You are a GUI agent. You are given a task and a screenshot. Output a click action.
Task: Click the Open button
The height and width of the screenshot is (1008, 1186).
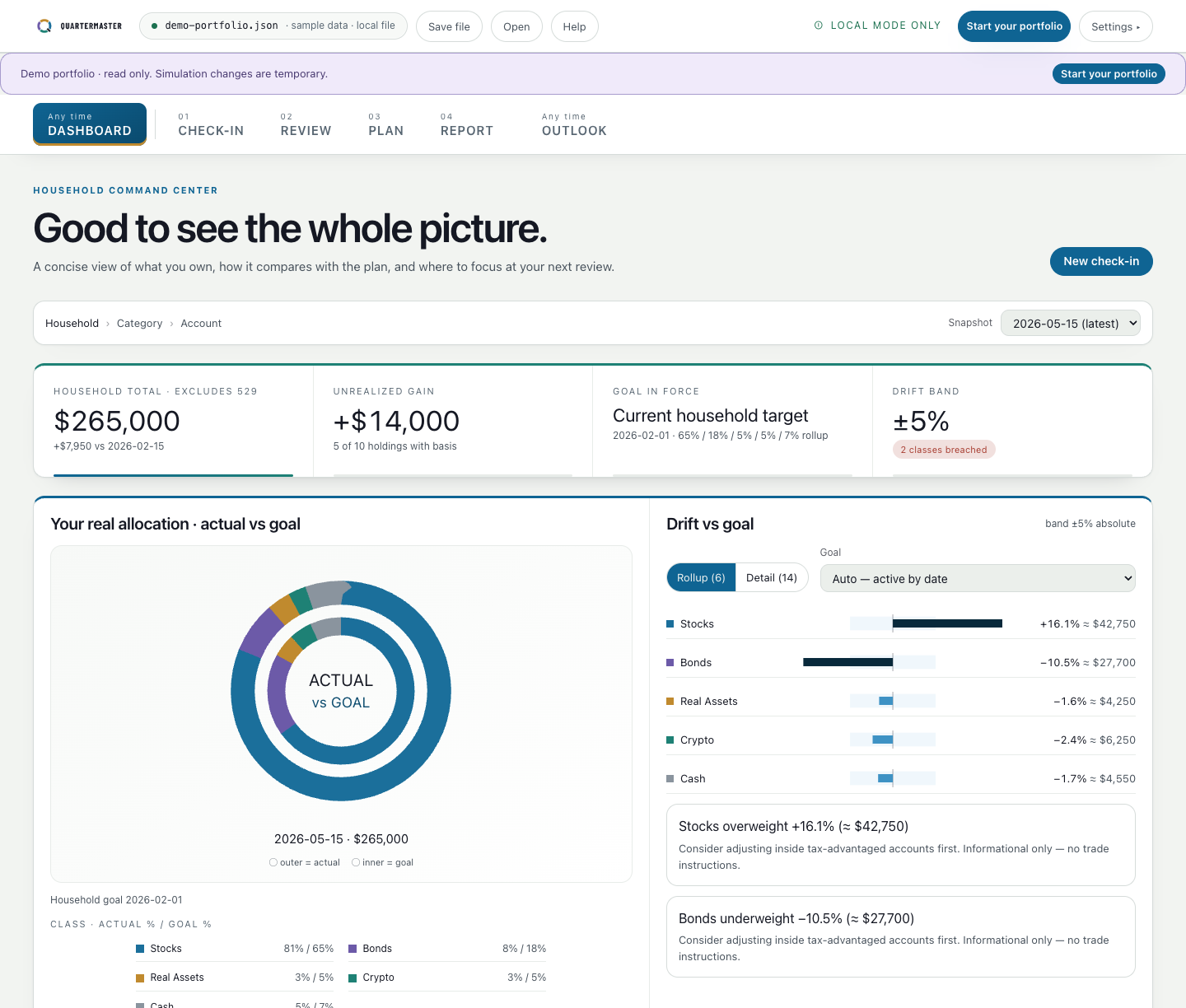click(516, 26)
